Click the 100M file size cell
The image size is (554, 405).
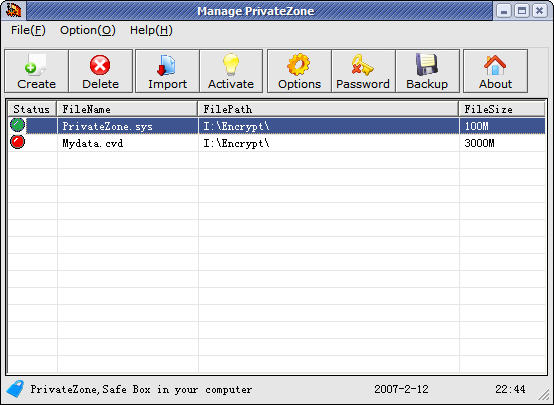click(x=476, y=126)
